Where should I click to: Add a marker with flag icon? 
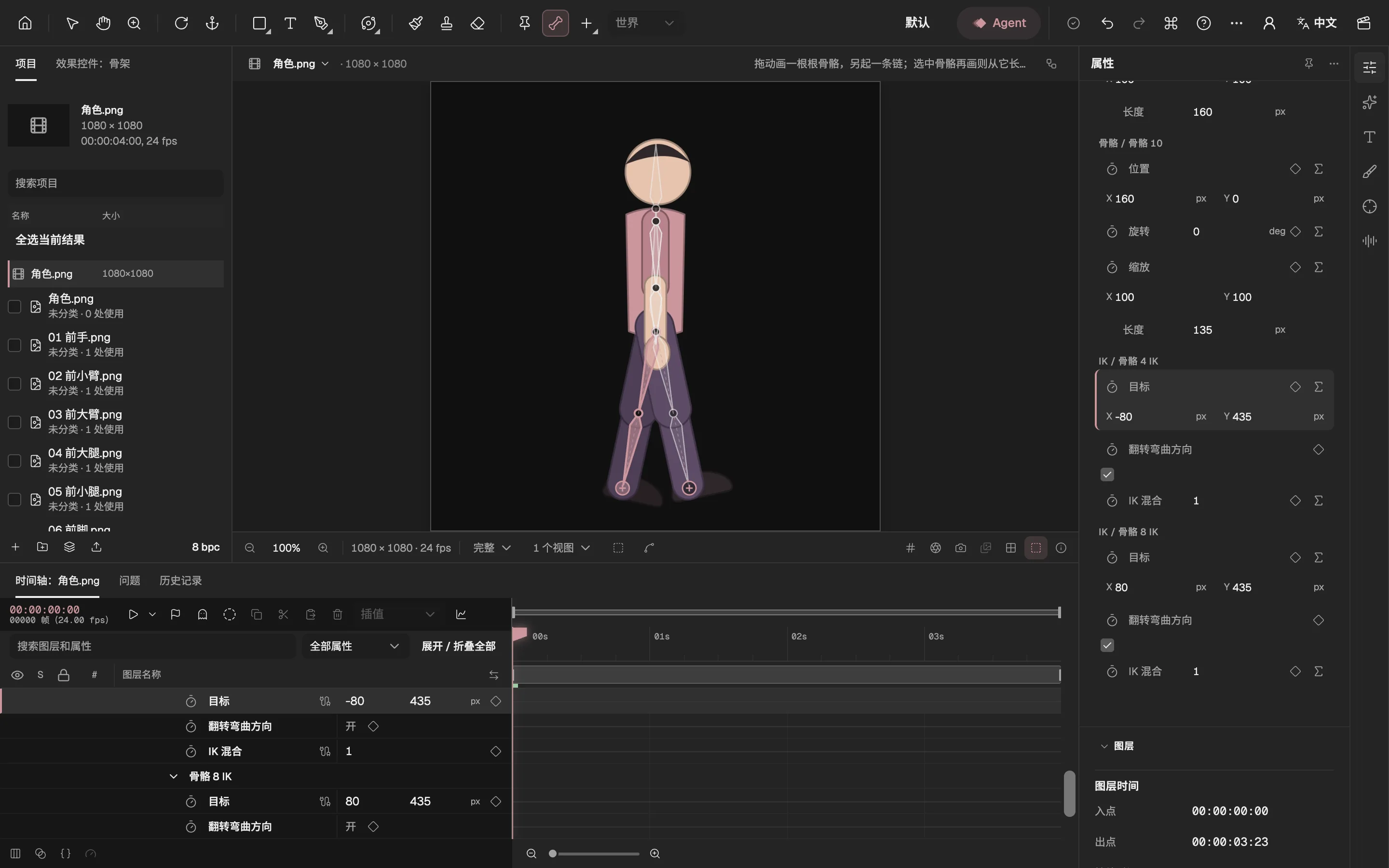(x=176, y=614)
